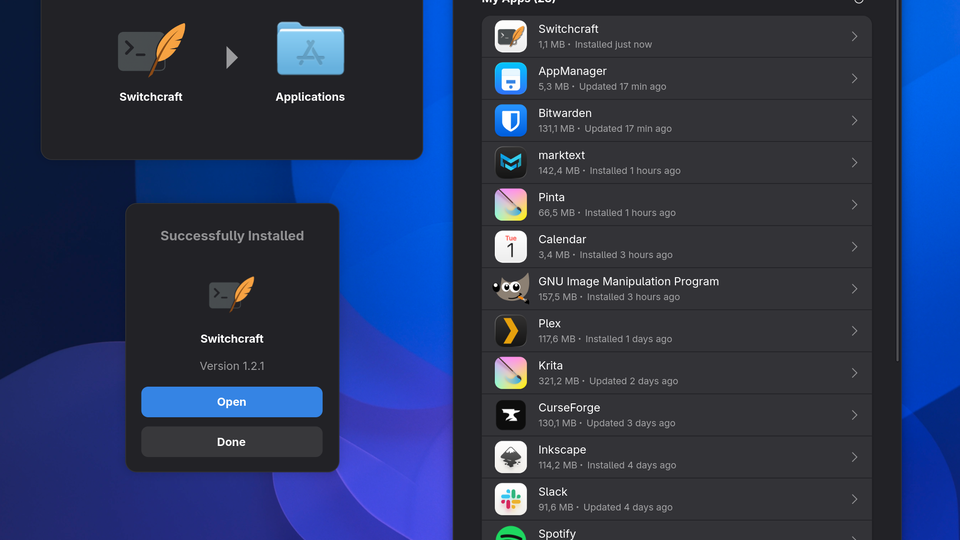960x540 pixels.
Task: Click "131,1 MB · Updated 17 min ago"
Action: 605,129
